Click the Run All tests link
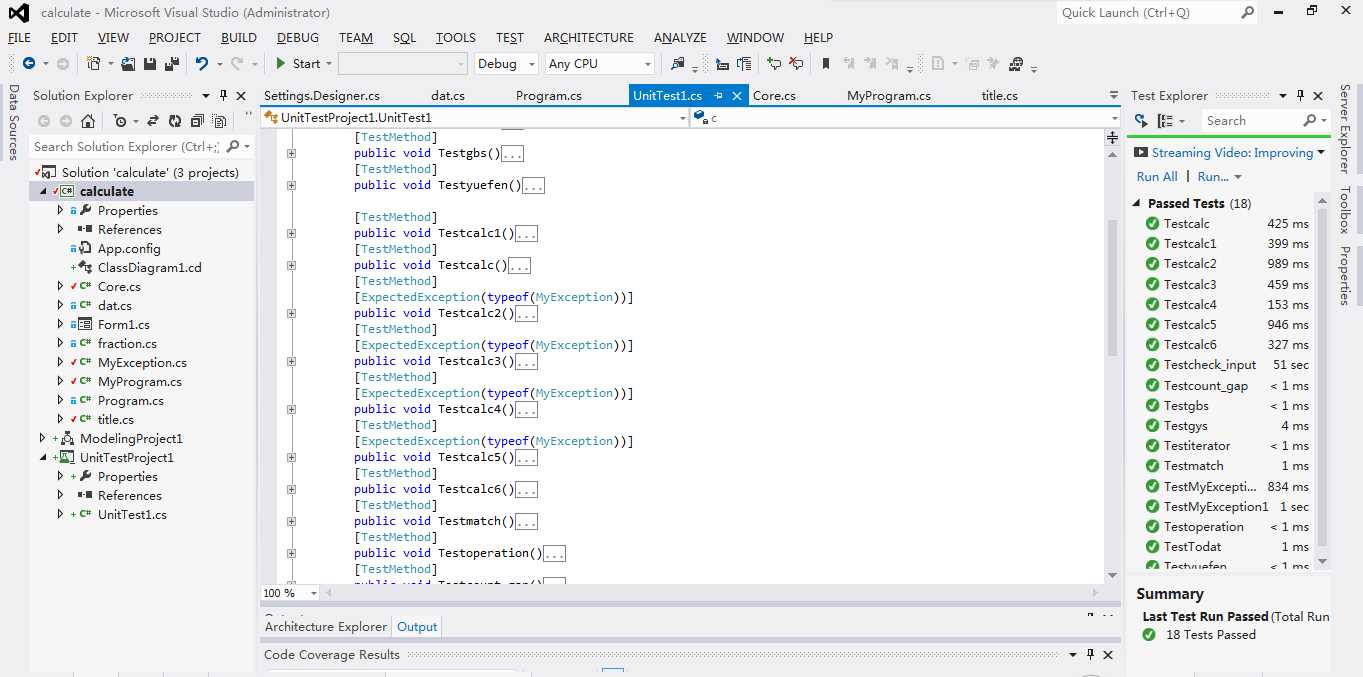 [1157, 177]
